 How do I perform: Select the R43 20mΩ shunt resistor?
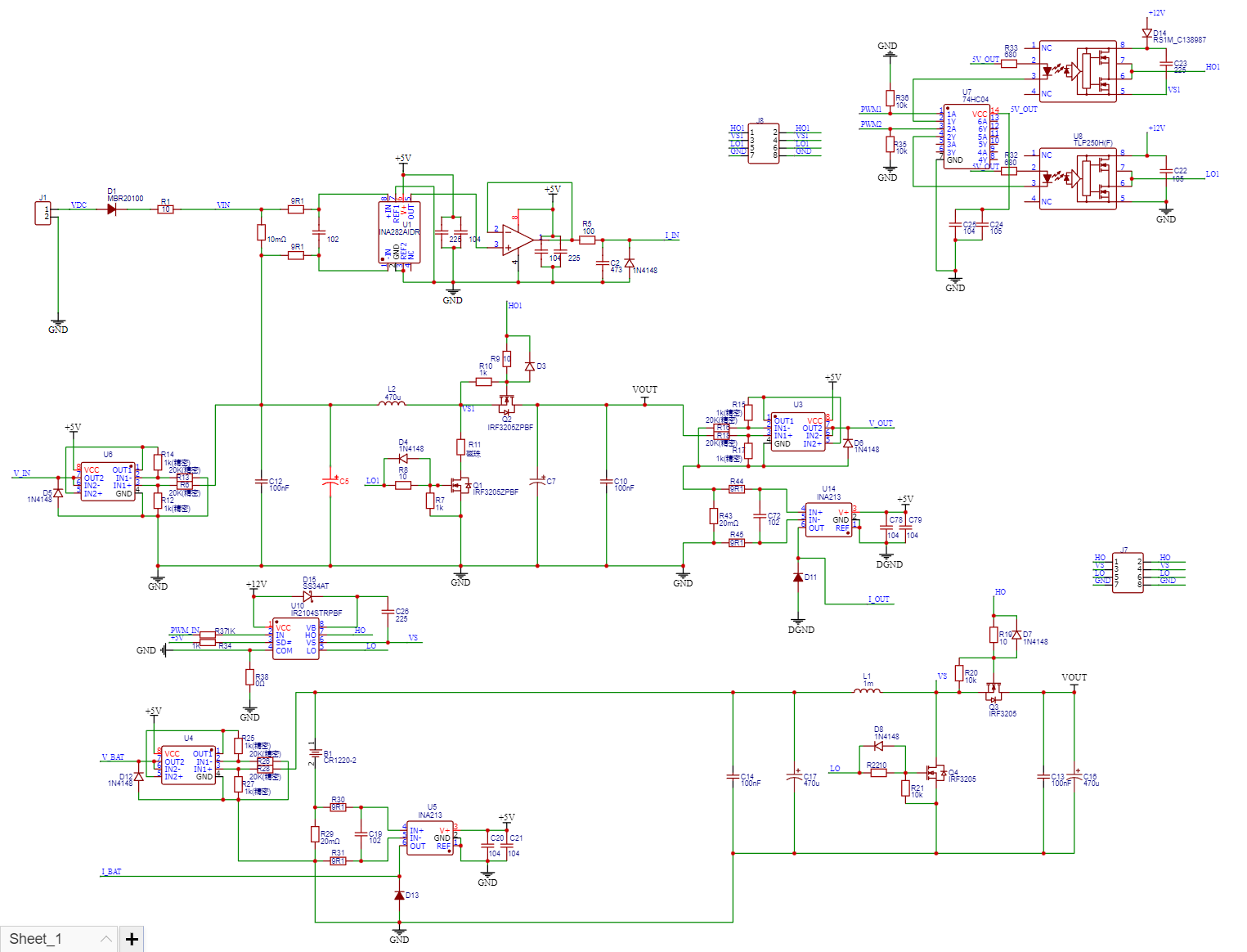pyautogui.click(x=713, y=516)
